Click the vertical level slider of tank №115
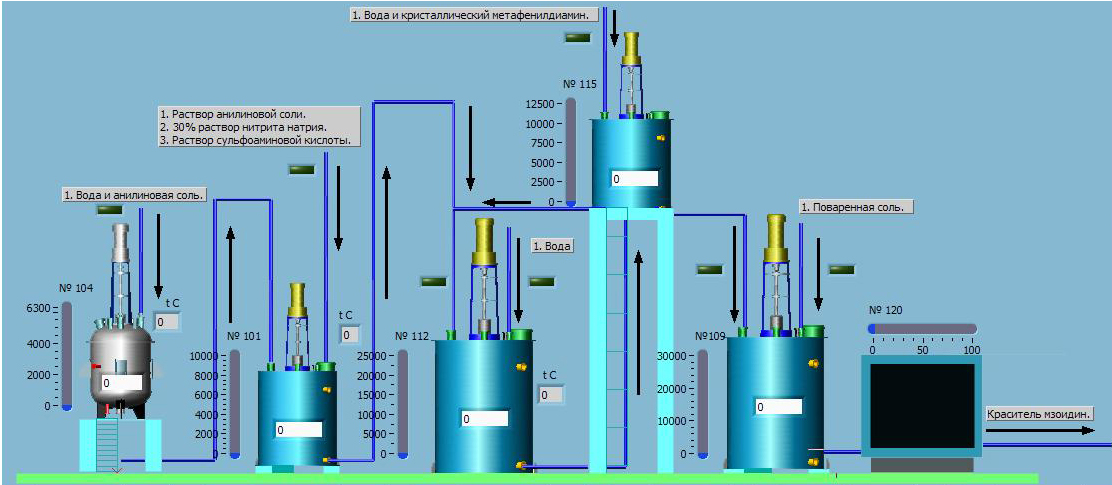Image resolution: width=1112 pixels, height=485 pixels. pyautogui.click(x=571, y=152)
